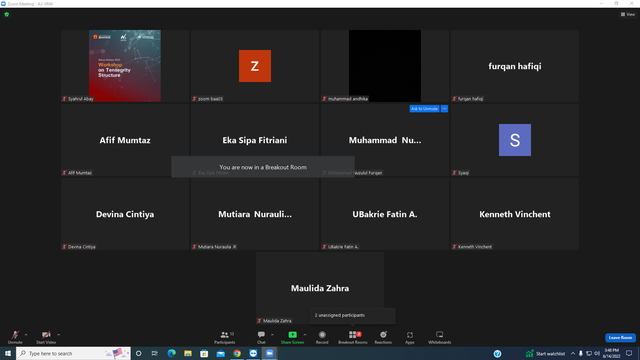Select the furqan hafiqi participant tile

coord(515,66)
